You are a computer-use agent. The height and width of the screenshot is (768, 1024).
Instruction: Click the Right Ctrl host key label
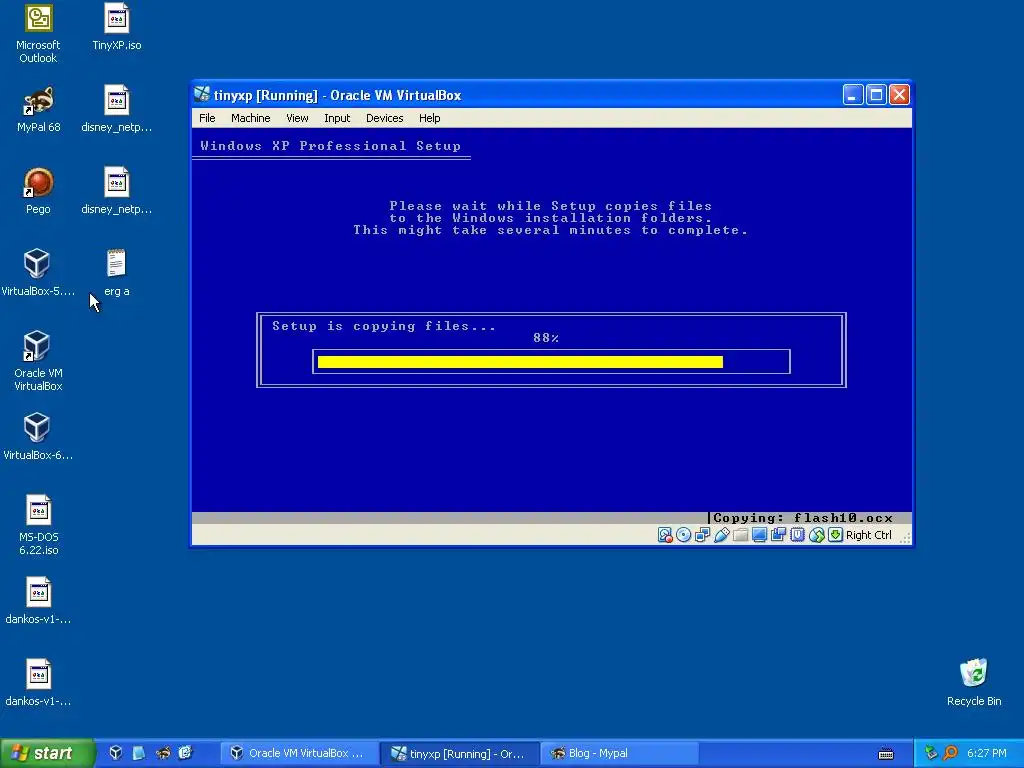click(869, 535)
